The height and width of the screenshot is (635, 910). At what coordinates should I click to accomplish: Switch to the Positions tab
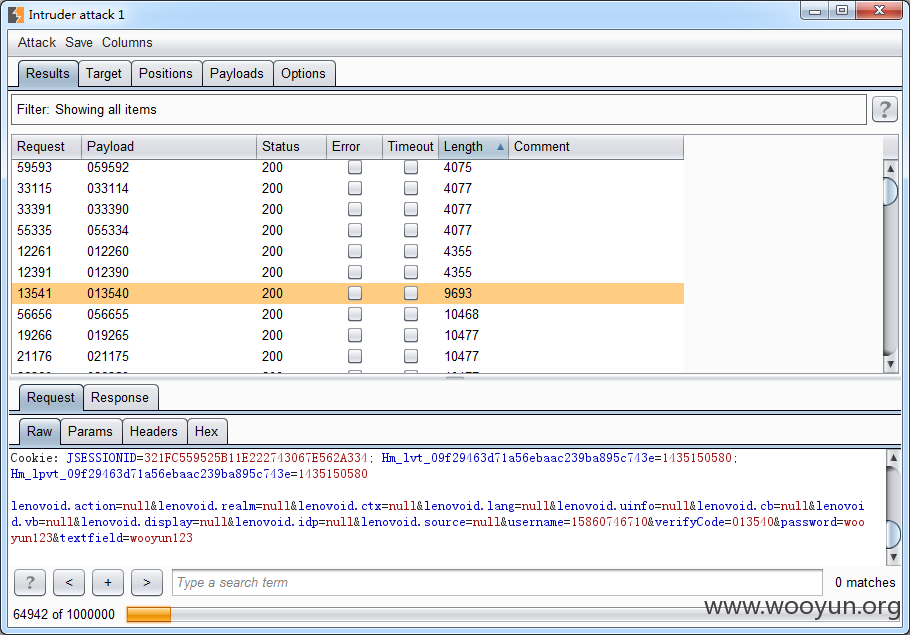[165, 74]
